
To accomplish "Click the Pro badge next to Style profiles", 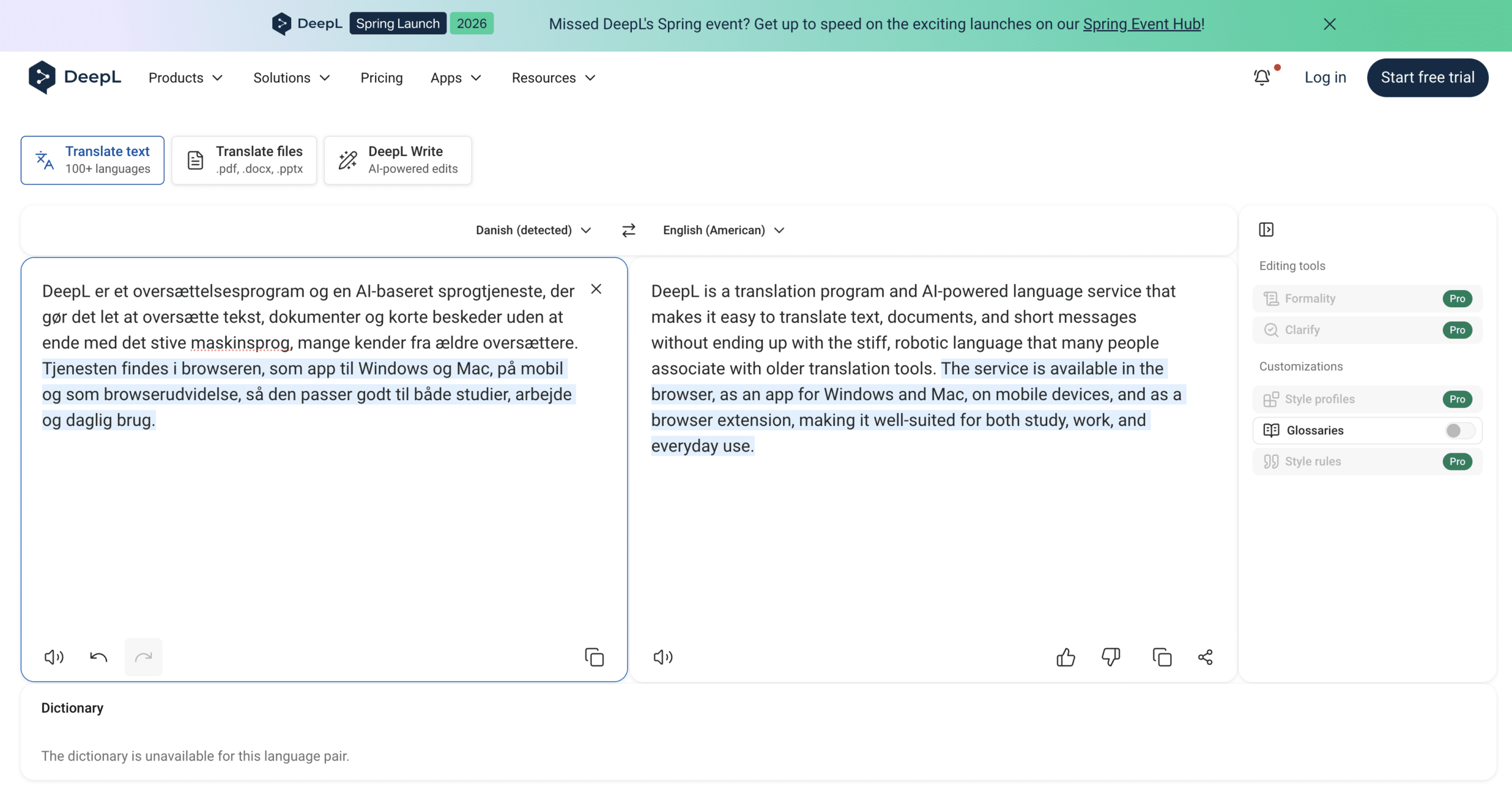I will point(1457,399).
